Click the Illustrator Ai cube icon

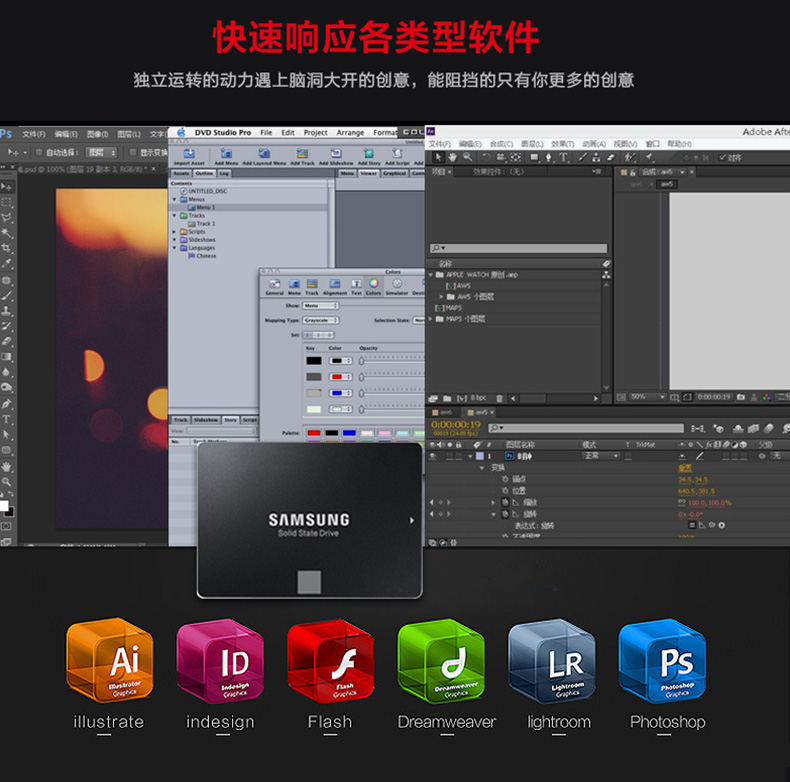pos(109,661)
